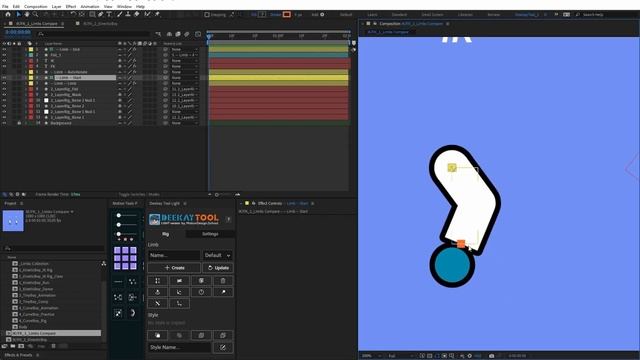Screen dimensions: 640x360
Task: Toggle visibility of selected Limb Start layer
Action: point(4,78)
